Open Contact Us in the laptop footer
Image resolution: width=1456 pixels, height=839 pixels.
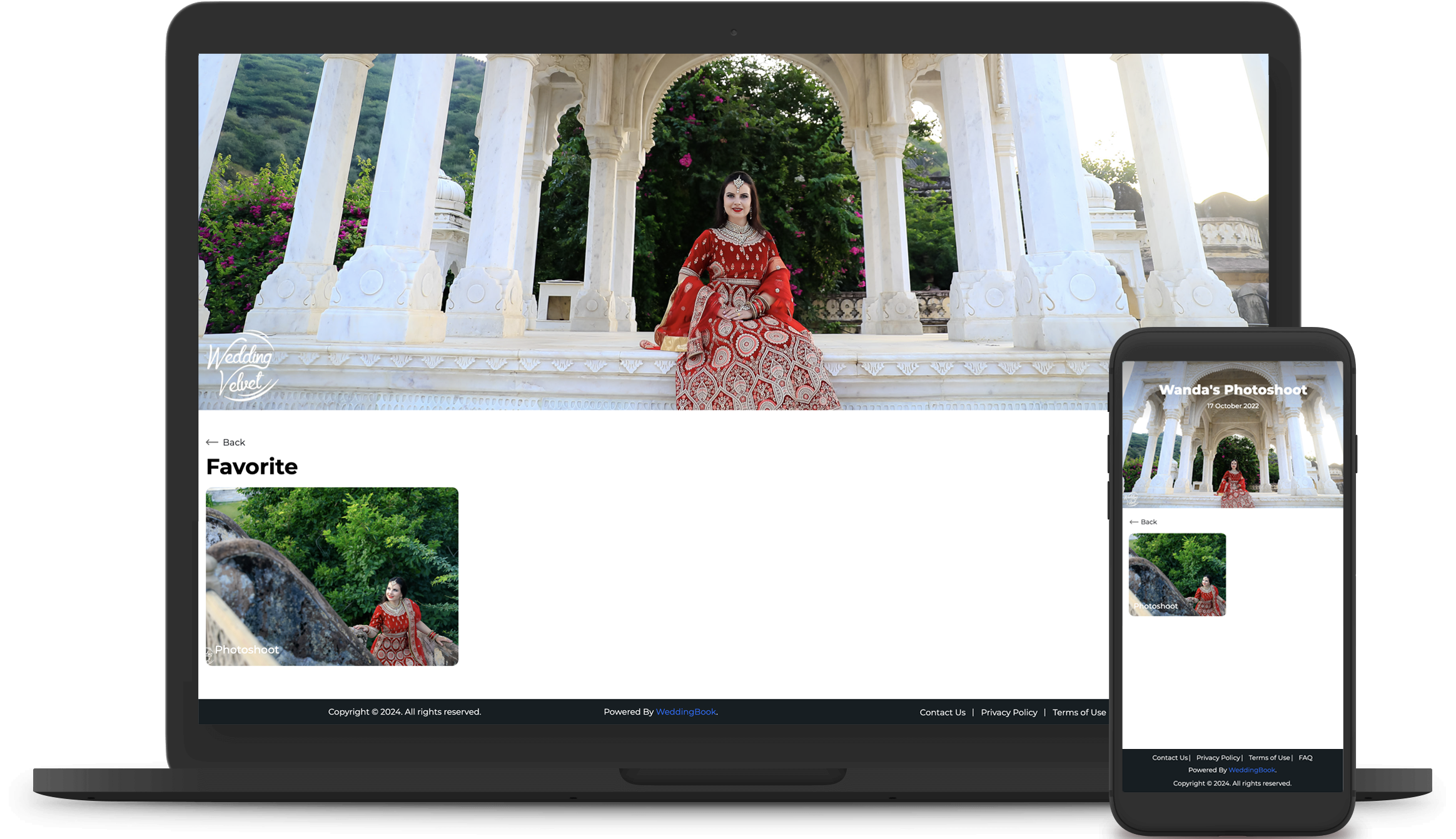click(x=942, y=712)
